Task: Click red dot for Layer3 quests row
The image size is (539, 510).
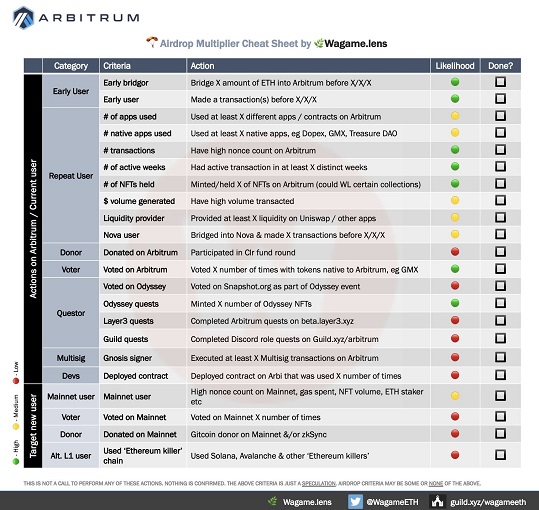Action: click(x=455, y=320)
